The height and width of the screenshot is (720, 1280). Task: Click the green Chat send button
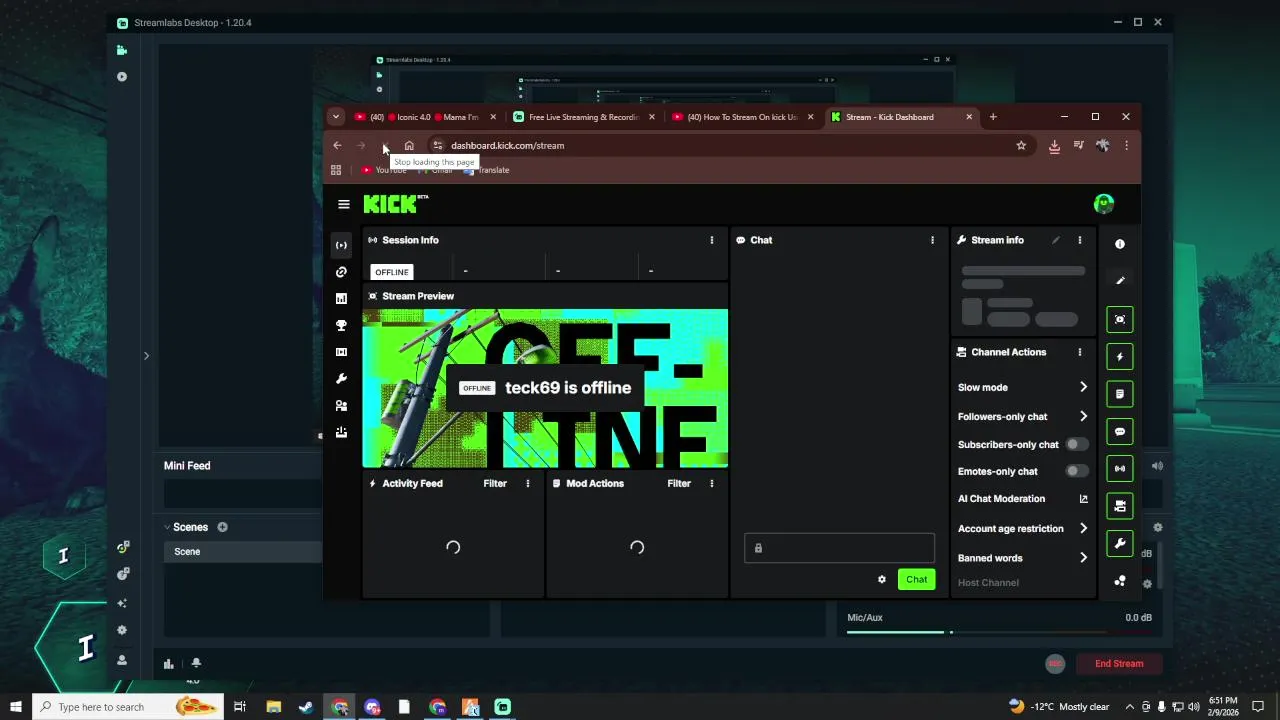(916, 579)
